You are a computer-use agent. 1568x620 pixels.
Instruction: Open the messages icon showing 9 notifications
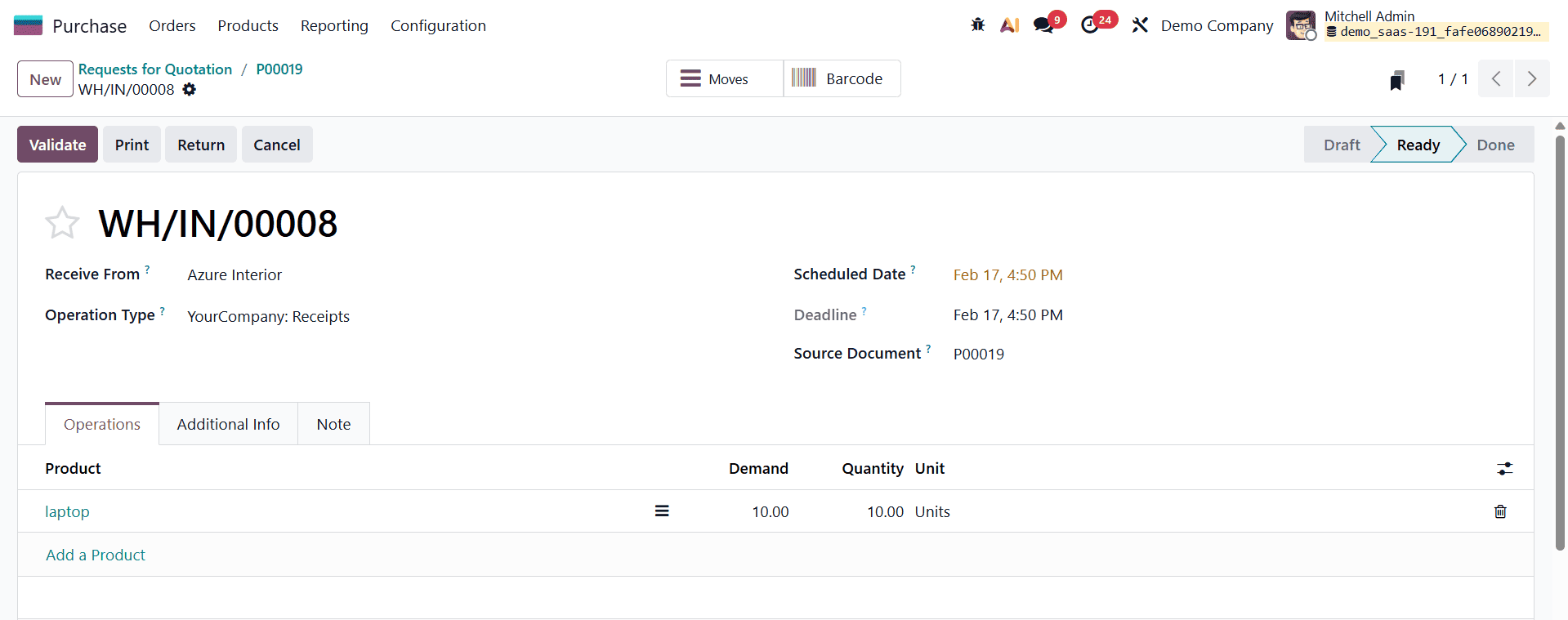[x=1042, y=25]
